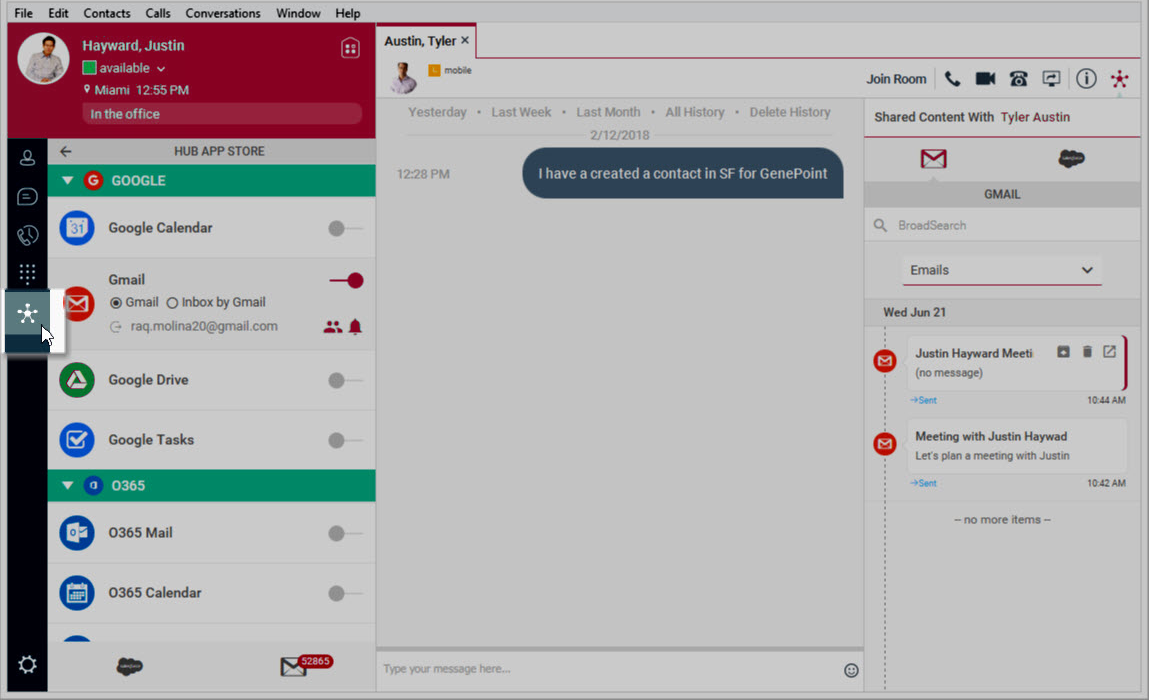Image resolution: width=1149 pixels, height=700 pixels.
Task: Collapse the GOOGLE section
Action: click(67, 180)
